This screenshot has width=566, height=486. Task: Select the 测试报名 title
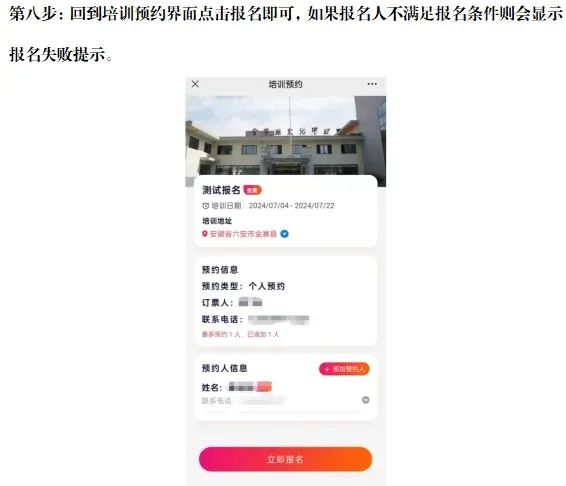221,190
